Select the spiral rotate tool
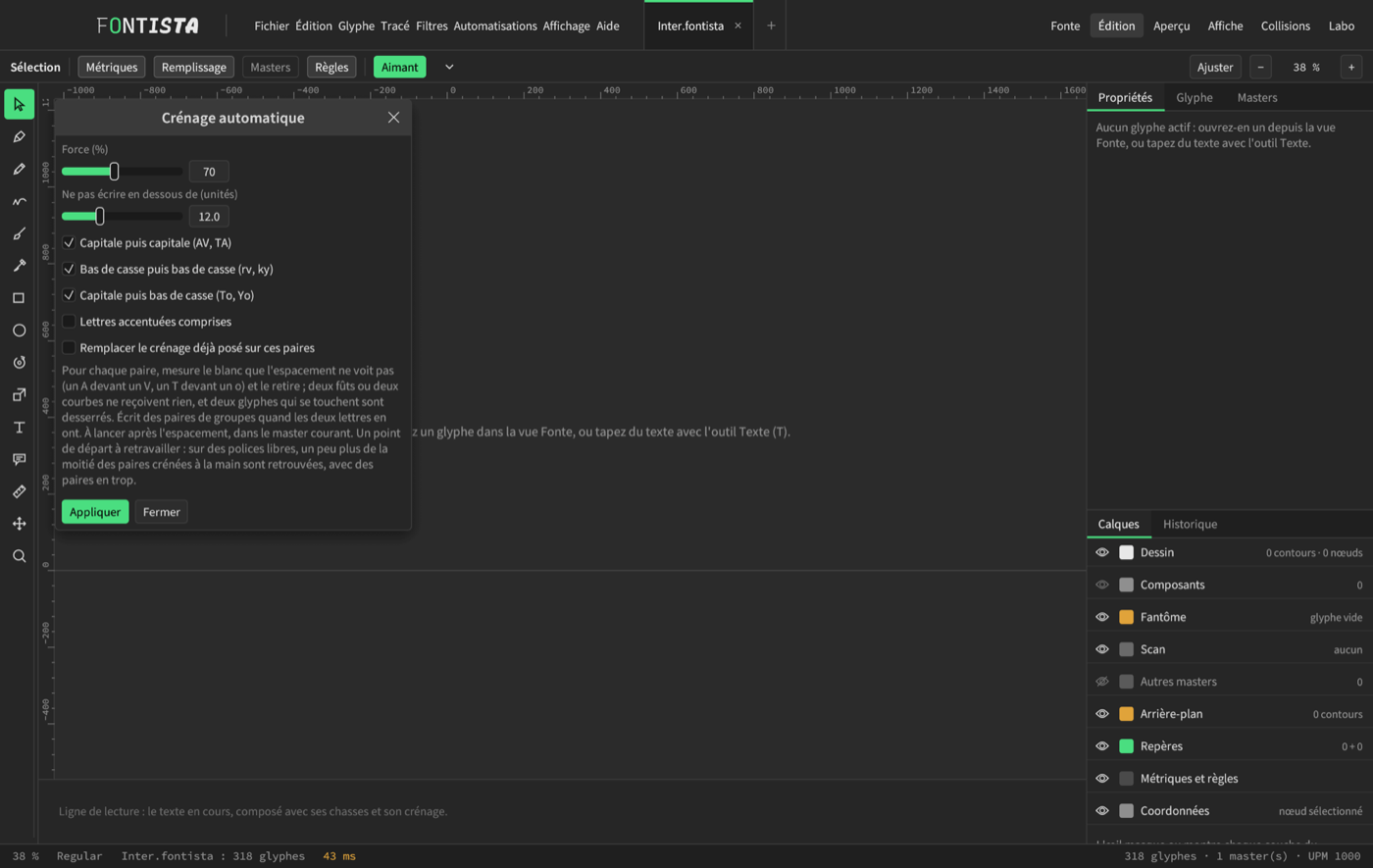 click(x=19, y=362)
